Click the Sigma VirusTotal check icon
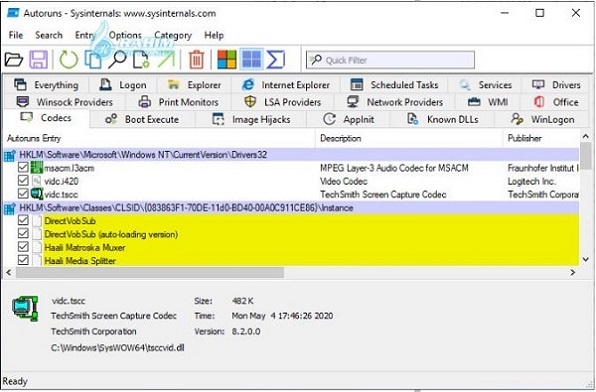 point(276,60)
